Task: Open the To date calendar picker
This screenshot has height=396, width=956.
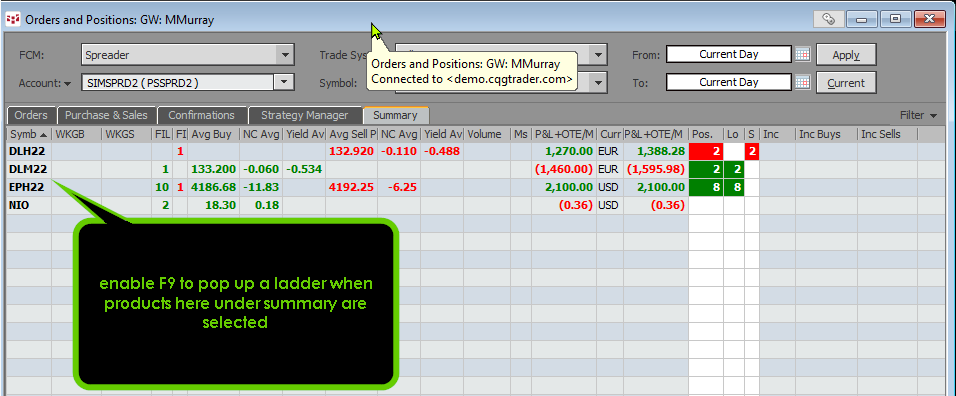Action: 802,82
